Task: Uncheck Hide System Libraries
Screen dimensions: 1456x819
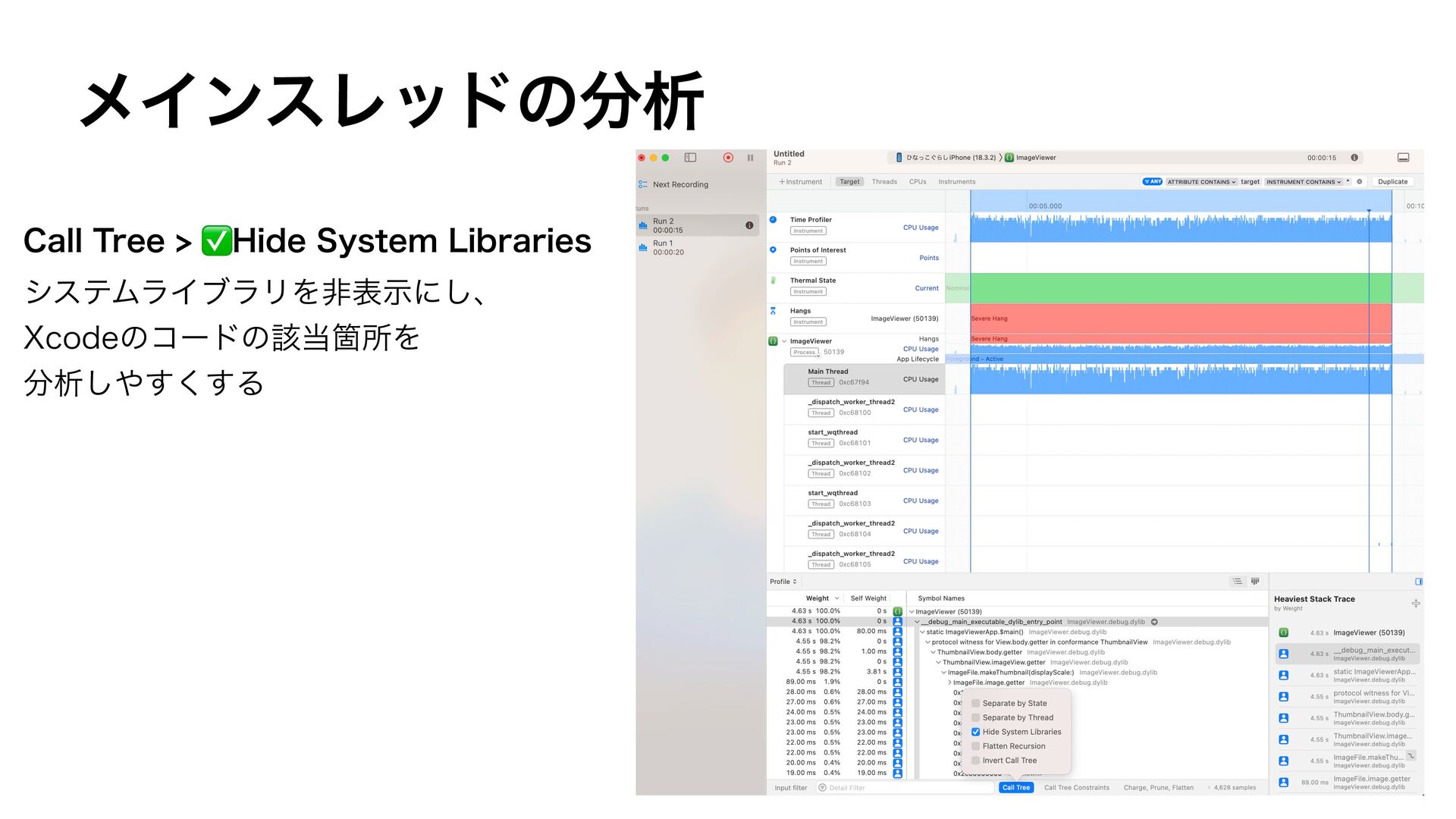Action: click(x=976, y=732)
